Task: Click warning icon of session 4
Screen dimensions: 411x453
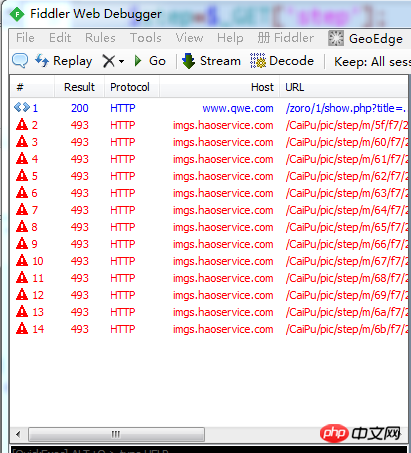Action: [22, 159]
